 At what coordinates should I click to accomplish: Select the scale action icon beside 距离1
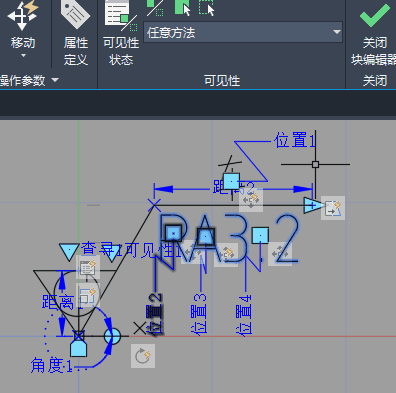(x=88, y=295)
